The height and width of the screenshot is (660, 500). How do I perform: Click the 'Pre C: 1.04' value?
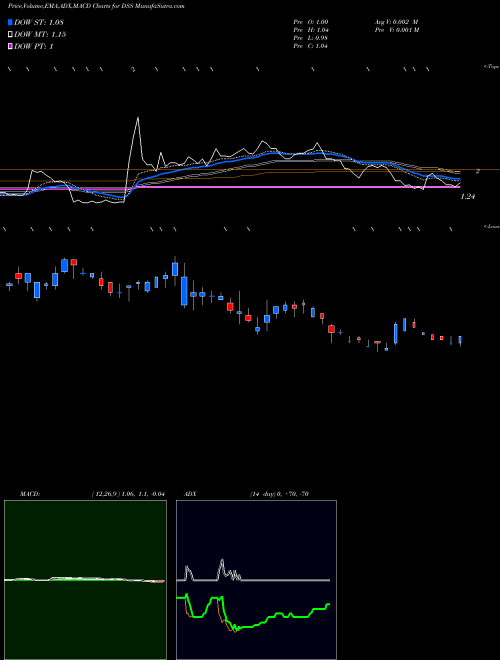[311, 46]
